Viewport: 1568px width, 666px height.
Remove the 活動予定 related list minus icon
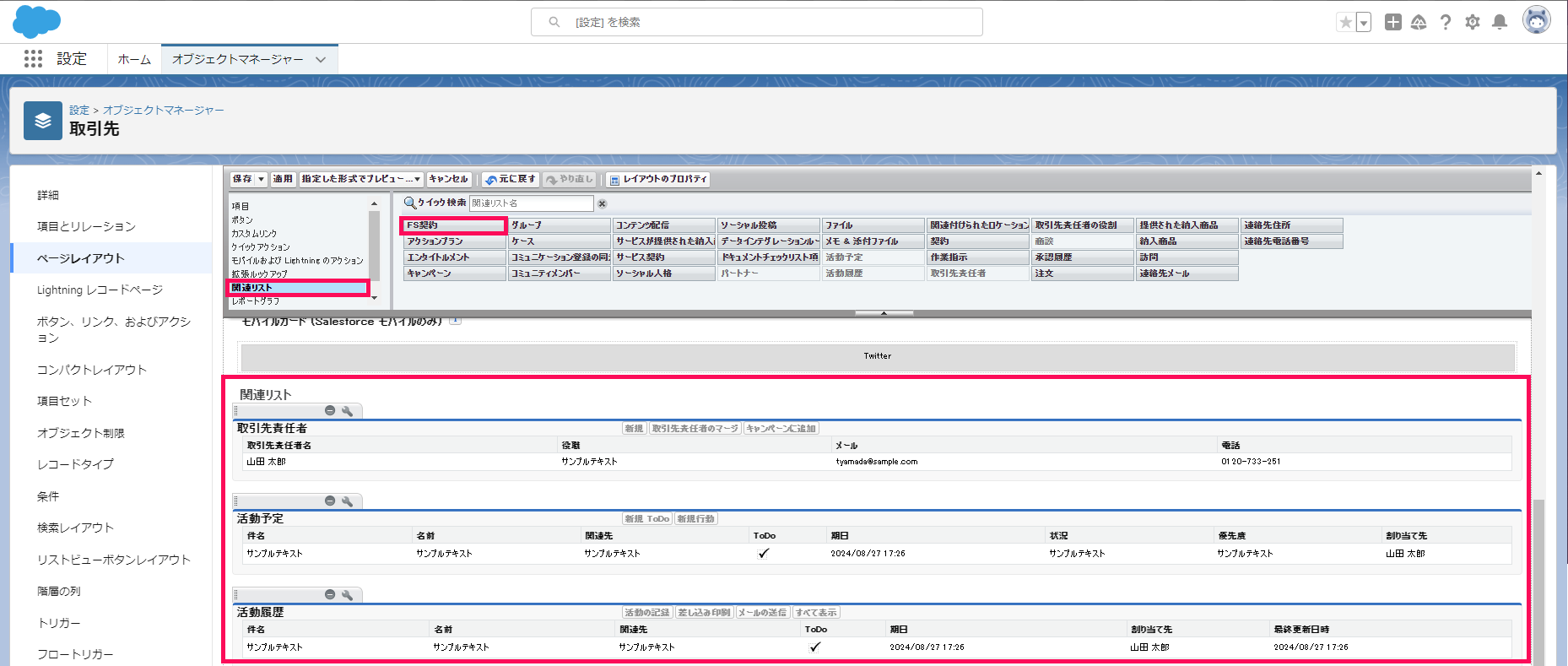[x=330, y=501]
